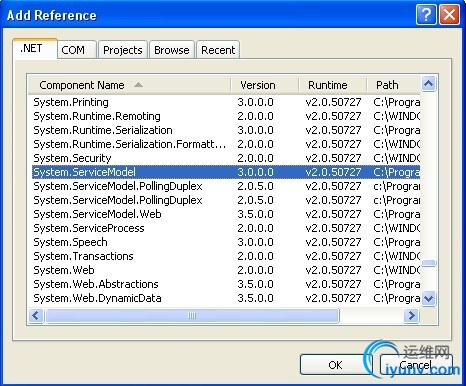
Task: Click version 3.5.0.0 of System.ServiceModel.Web
Action: (x=255, y=214)
